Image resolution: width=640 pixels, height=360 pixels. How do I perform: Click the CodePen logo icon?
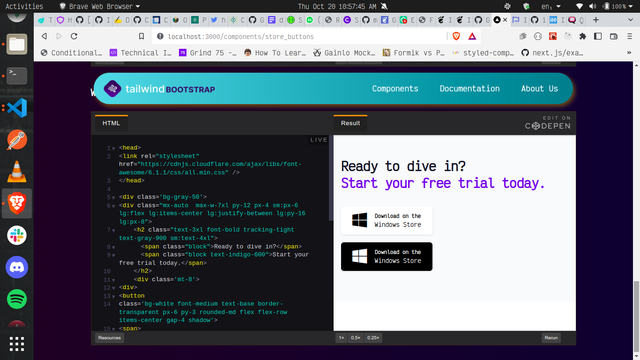coord(548,126)
